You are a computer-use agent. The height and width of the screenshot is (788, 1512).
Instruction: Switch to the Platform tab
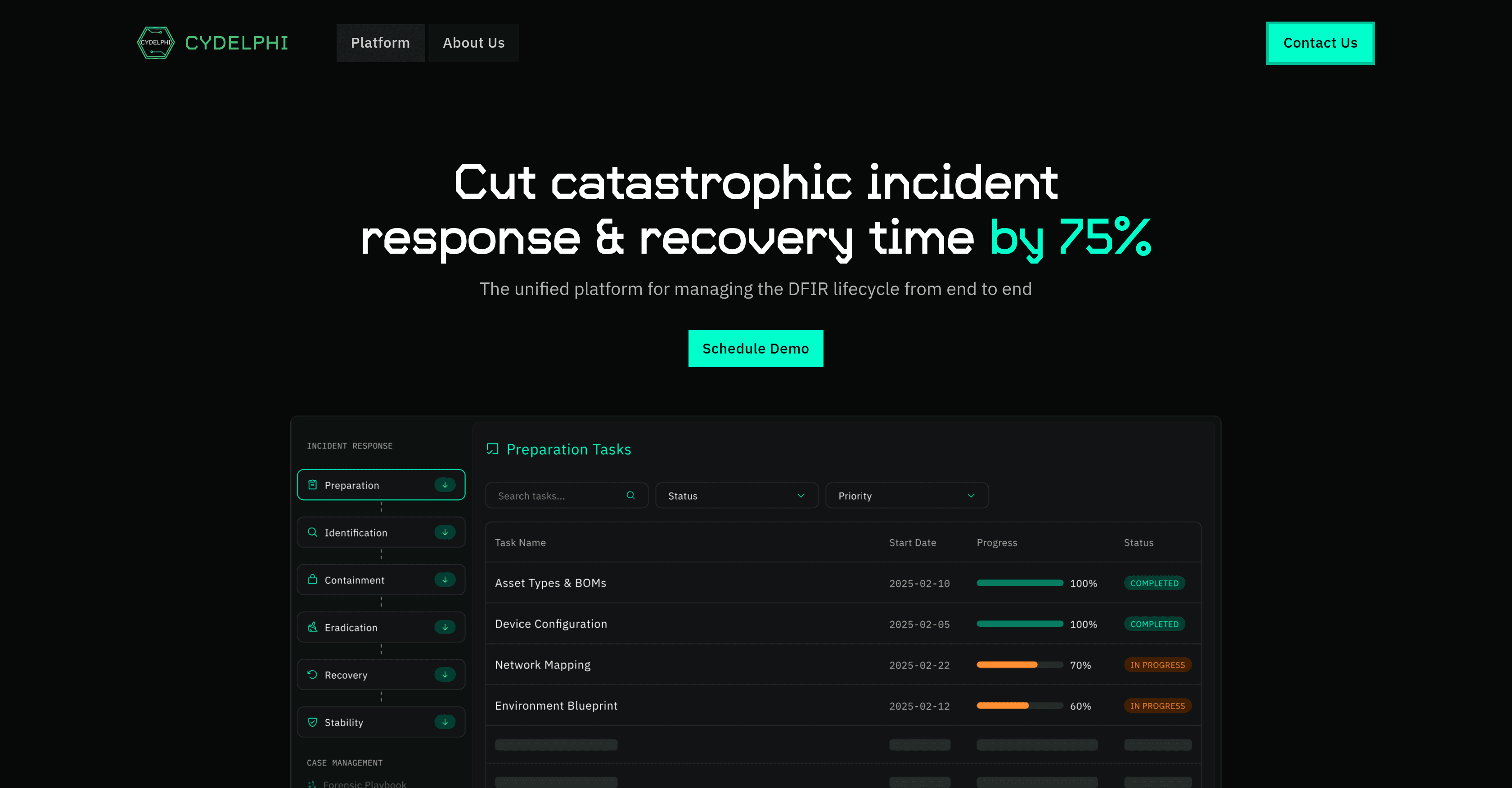point(380,42)
